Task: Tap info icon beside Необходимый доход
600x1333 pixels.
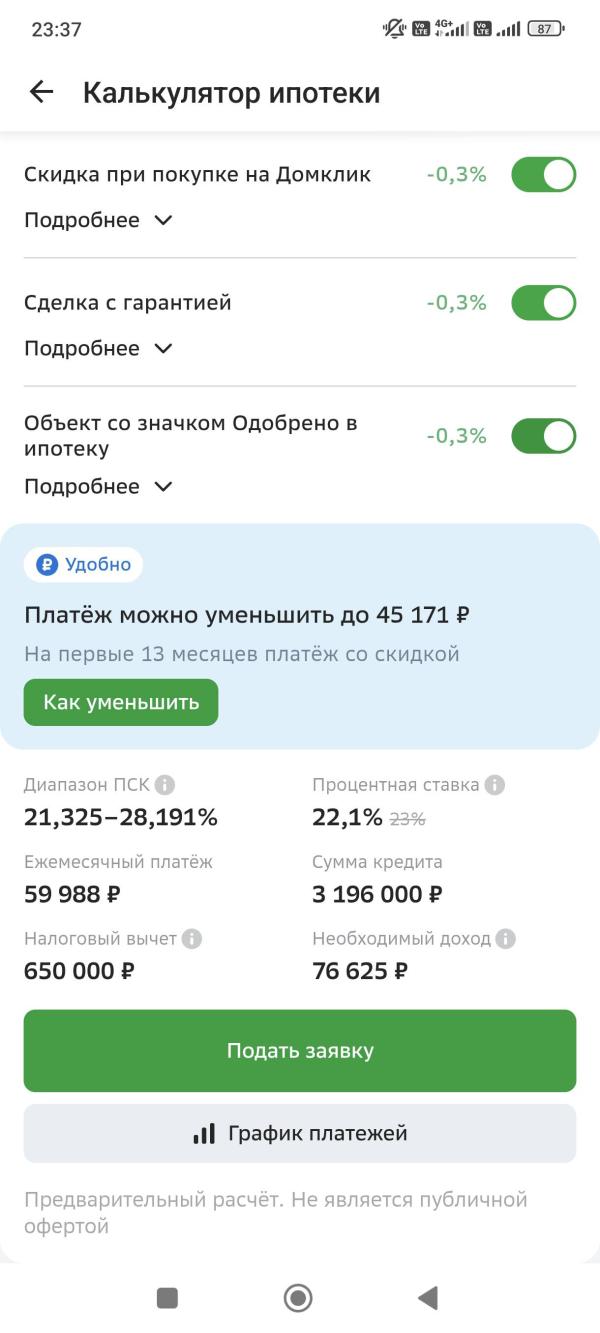Action: [506, 939]
